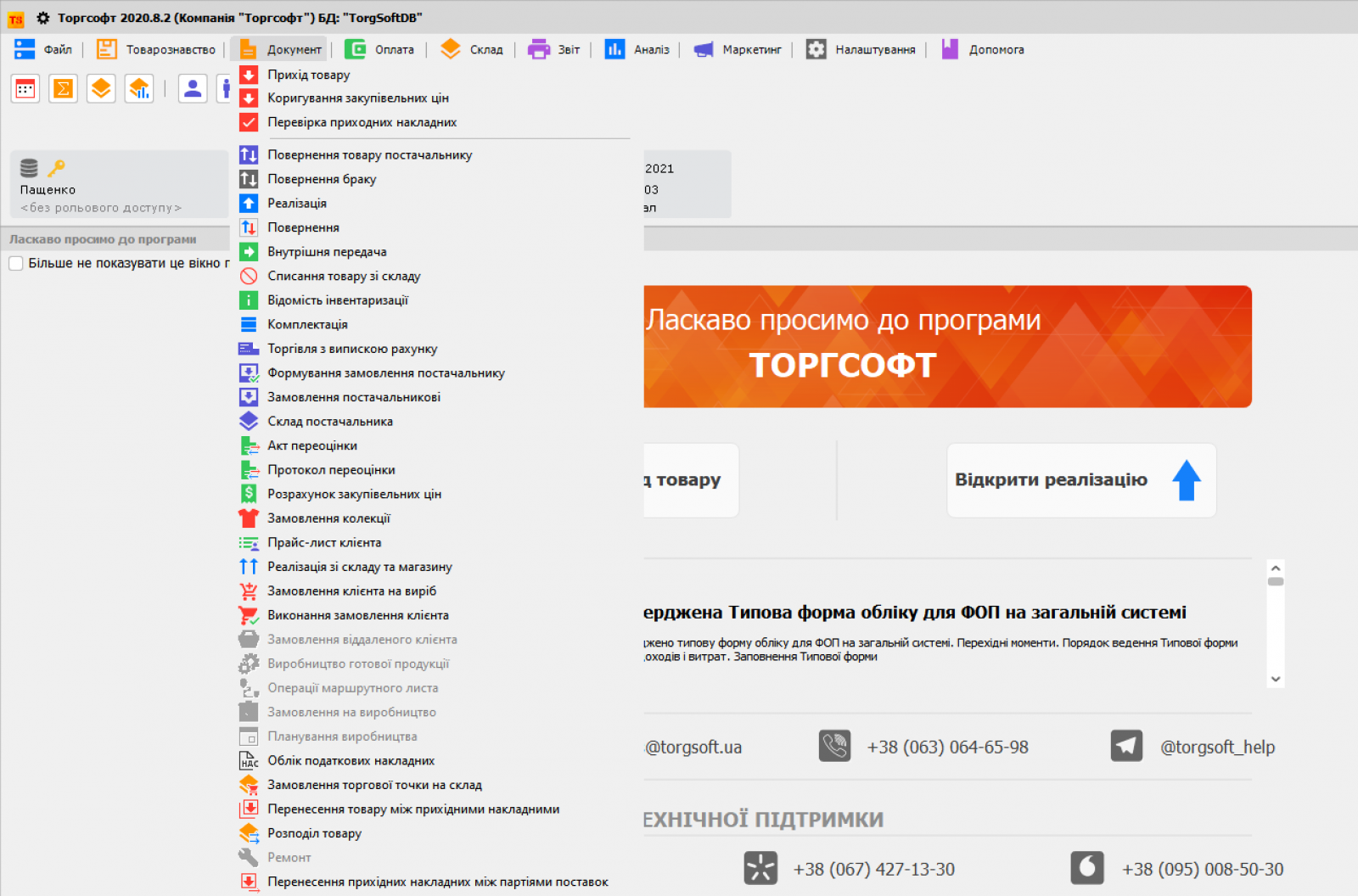The width and height of the screenshot is (1358, 896).
Task: Select 'Прихід товару' from the Документ menu
Action: (309, 75)
